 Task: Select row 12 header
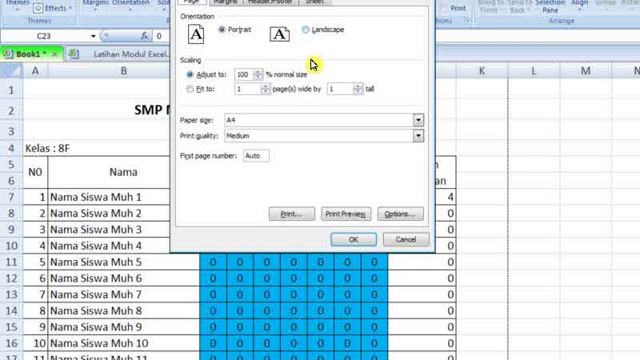[x=11, y=278]
